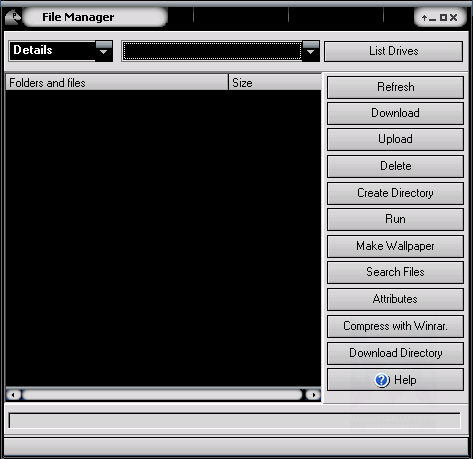The width and height of the screenshot is (473, 459).
Task: Expand the path combo box arrow
Action: (x=311, y=51)
